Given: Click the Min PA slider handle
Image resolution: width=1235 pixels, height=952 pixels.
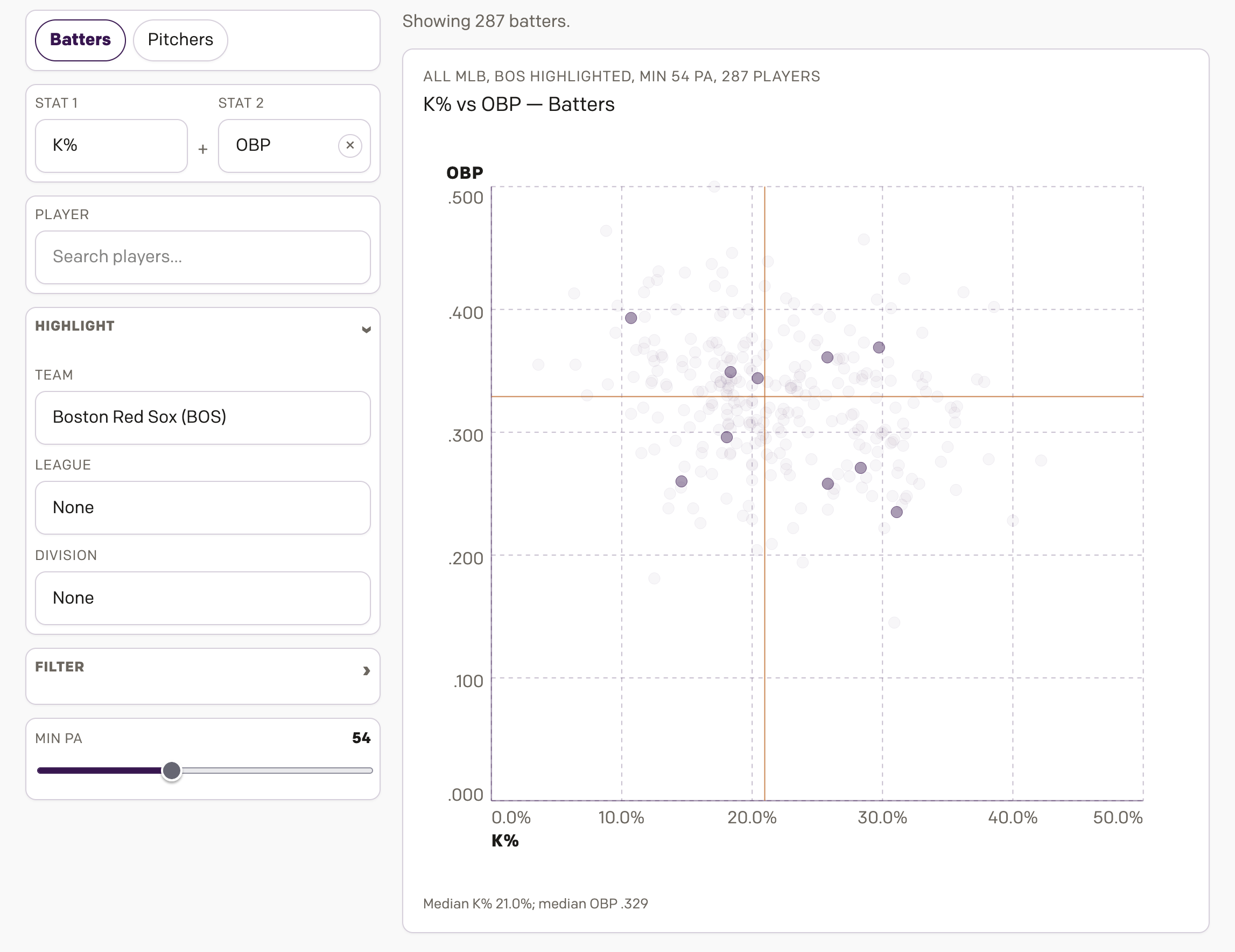Looking at the screenshot, I should coord(171,770).
